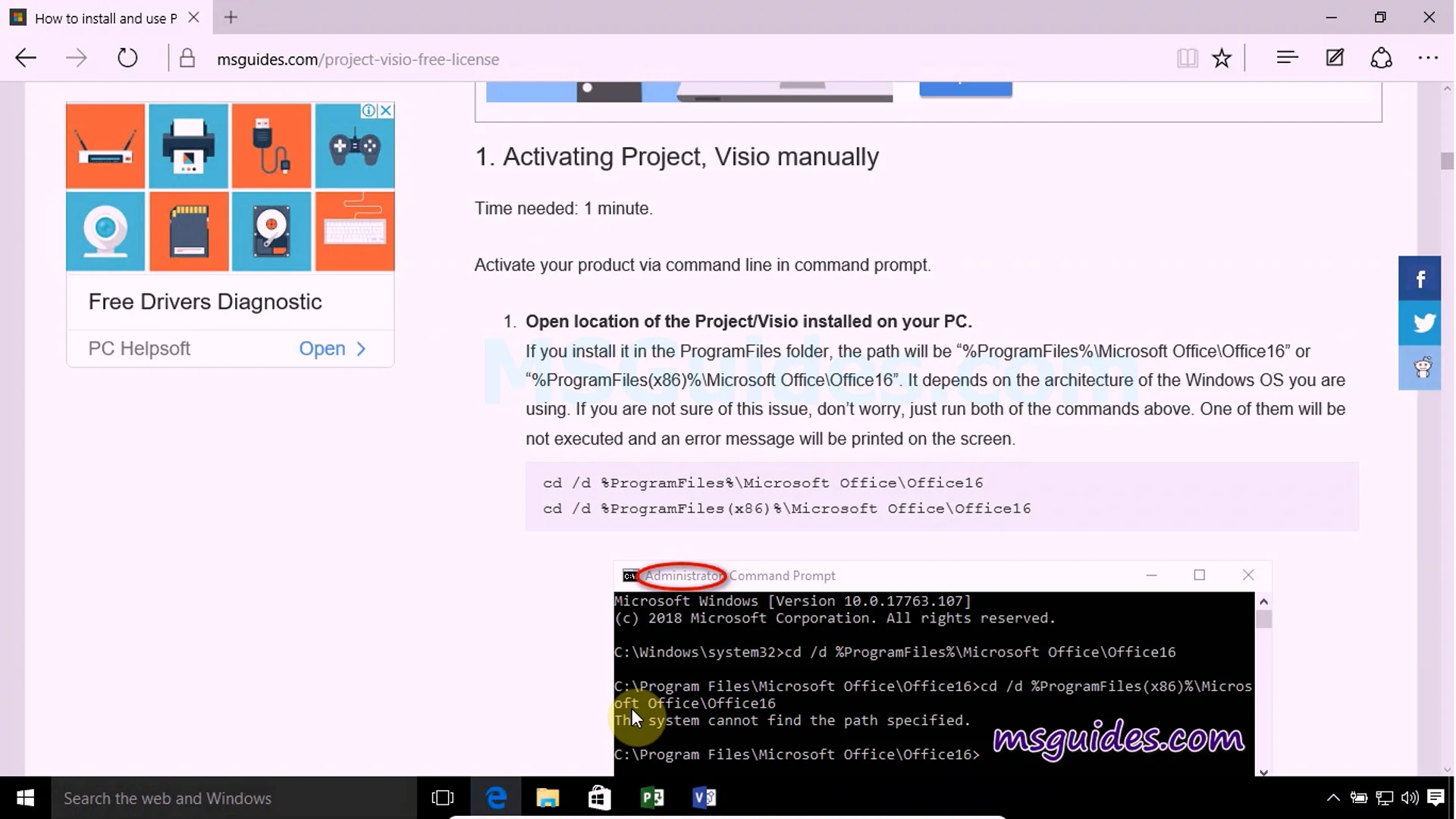Open the Share icon in toolbar
The width and height of the screenshot is (1456, 819).
[x=1381, y=58]
